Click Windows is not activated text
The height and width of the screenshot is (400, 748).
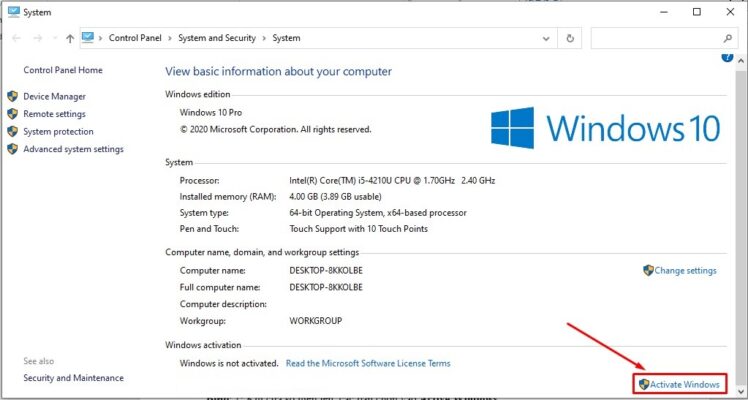coord(229,363)
